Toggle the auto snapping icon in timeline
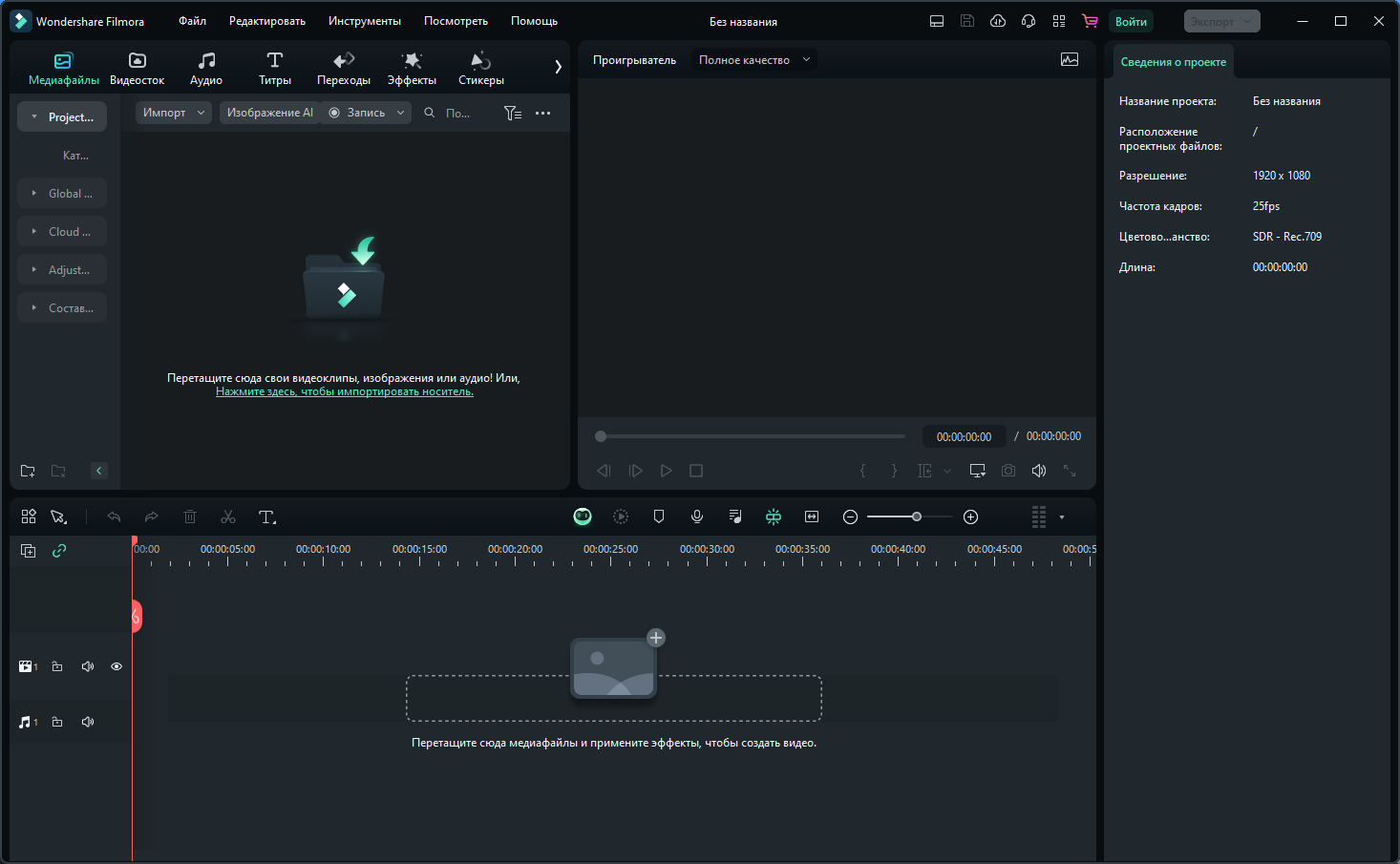 click(x=774, y=516)
